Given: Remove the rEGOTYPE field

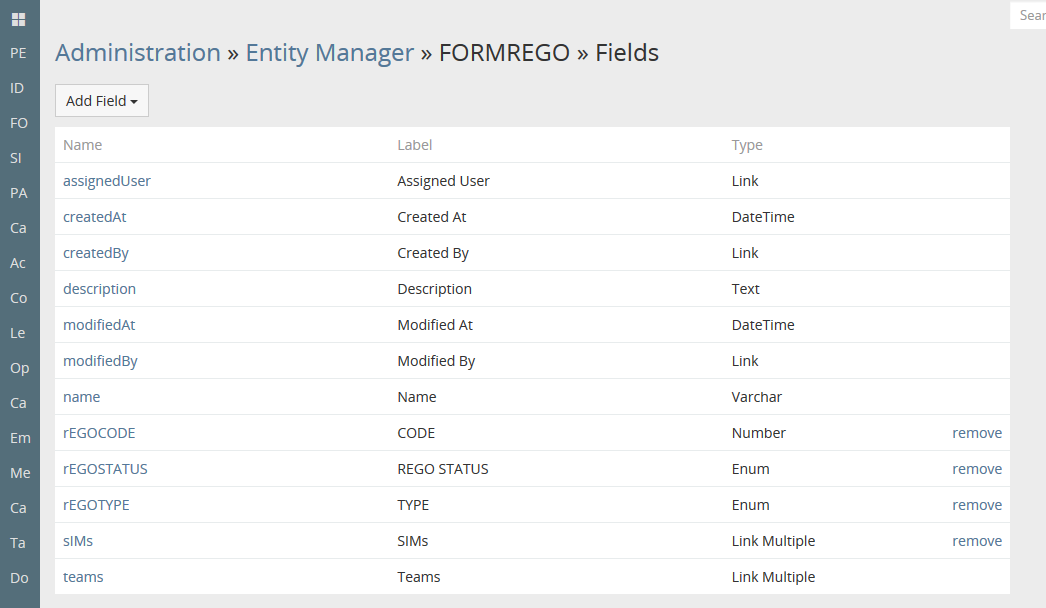Looking at the screenshot, I should 976,505.
